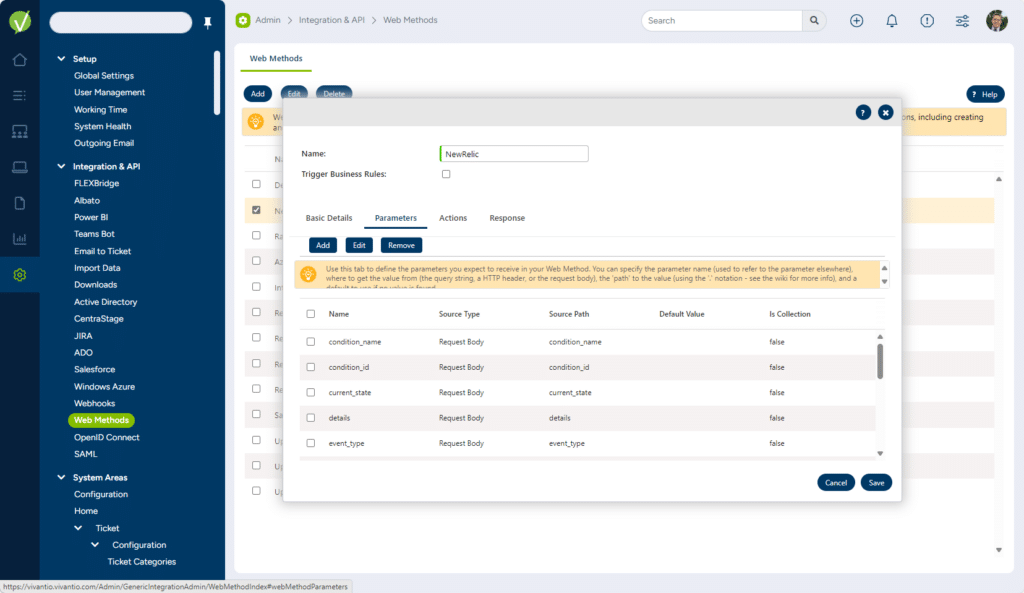
Task: Open the reports chart icon in sidebar
Action: [19, 239]
